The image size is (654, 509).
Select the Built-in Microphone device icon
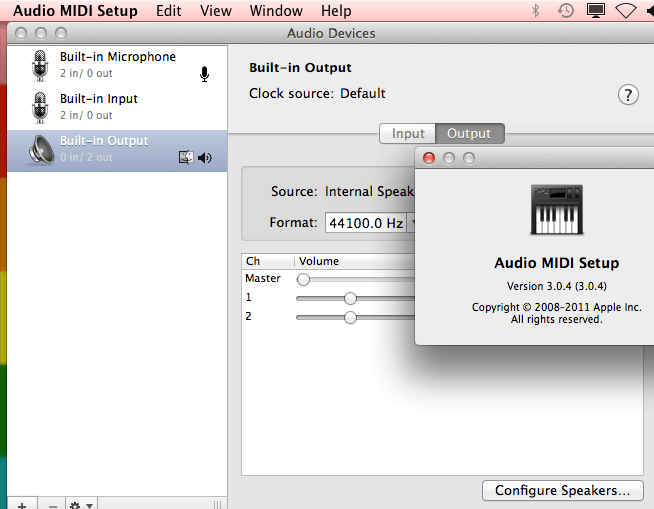[x=40, y=66]
